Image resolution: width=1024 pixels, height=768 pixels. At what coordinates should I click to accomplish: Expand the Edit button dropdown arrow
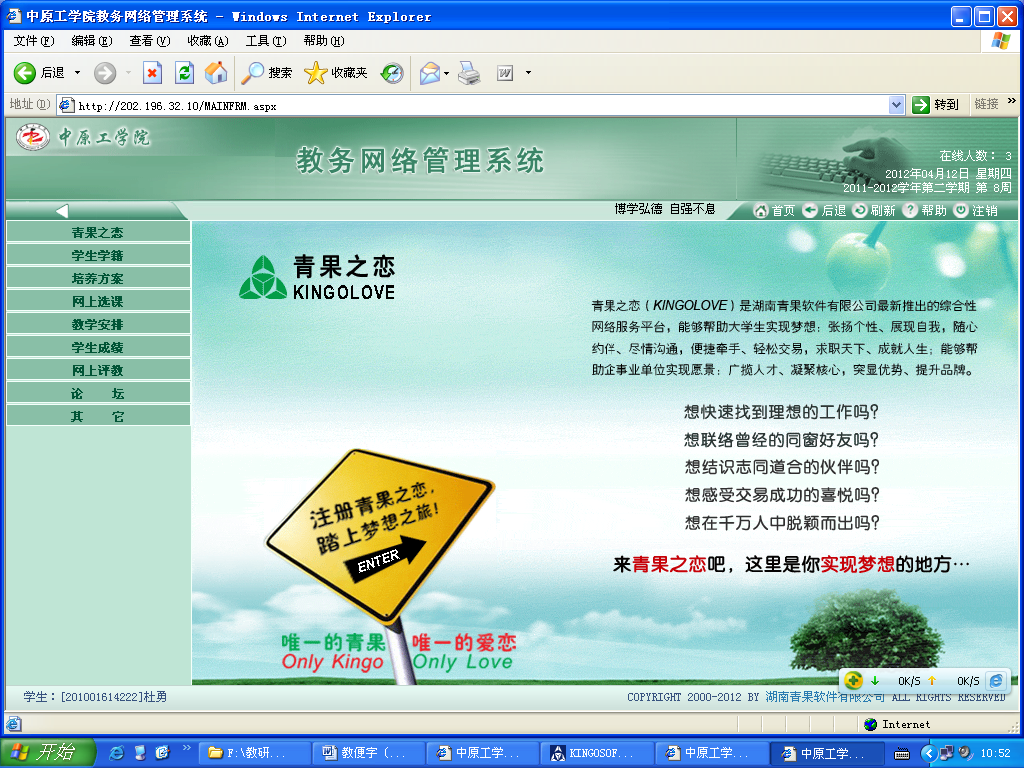tap(528, 73)
